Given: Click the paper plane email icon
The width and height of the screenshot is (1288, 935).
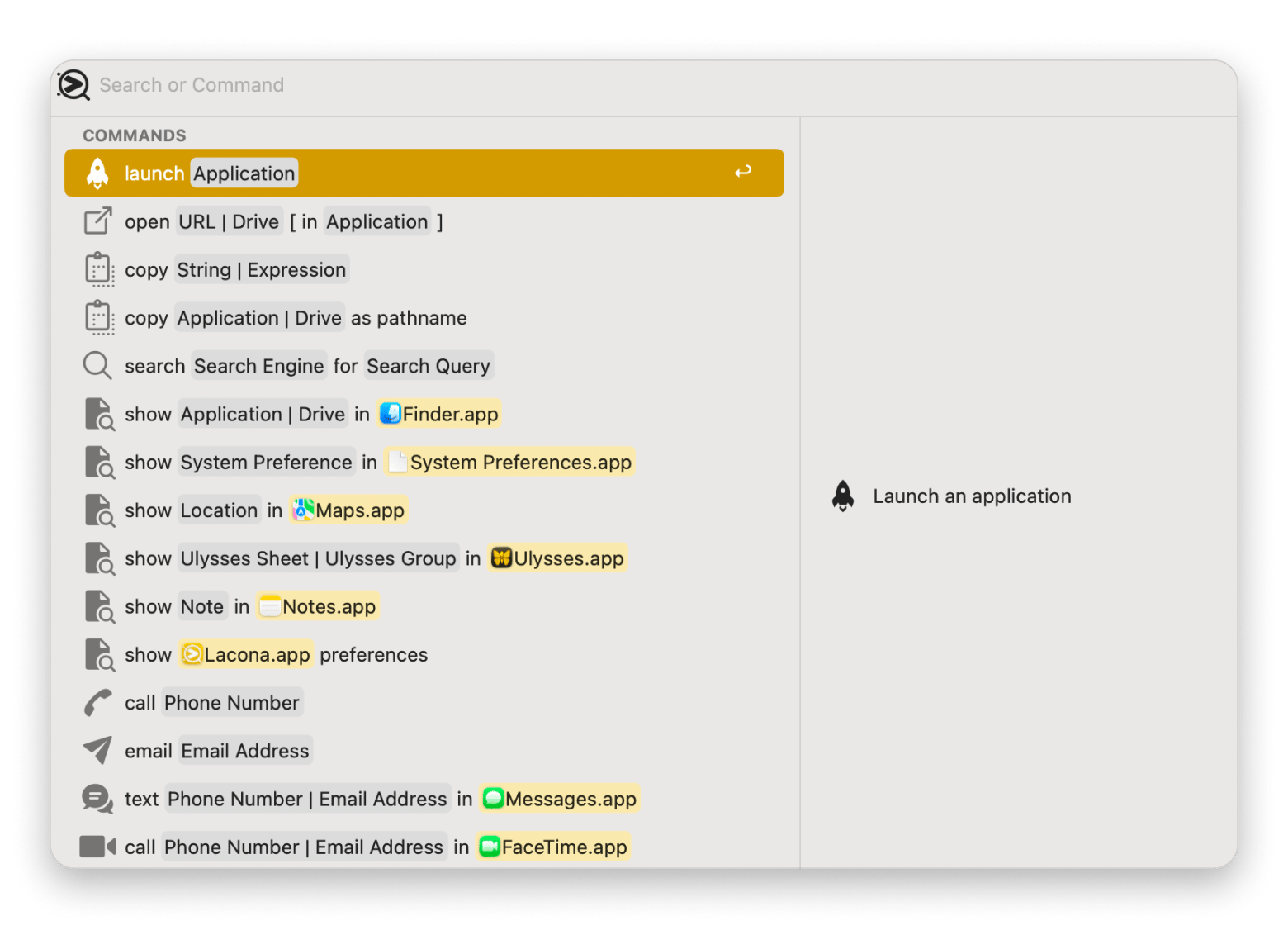Looking at the screenshot, I should click(x=97, y=750).
